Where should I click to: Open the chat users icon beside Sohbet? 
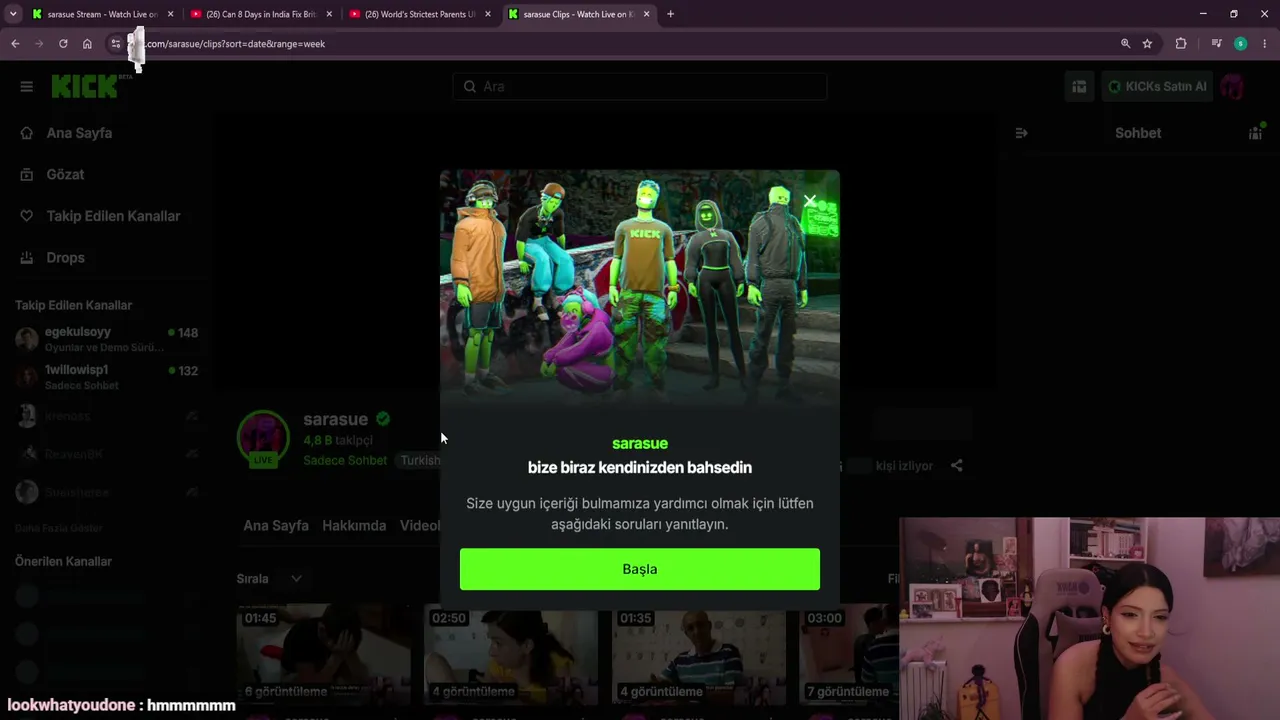click(x=1255, y=133)
